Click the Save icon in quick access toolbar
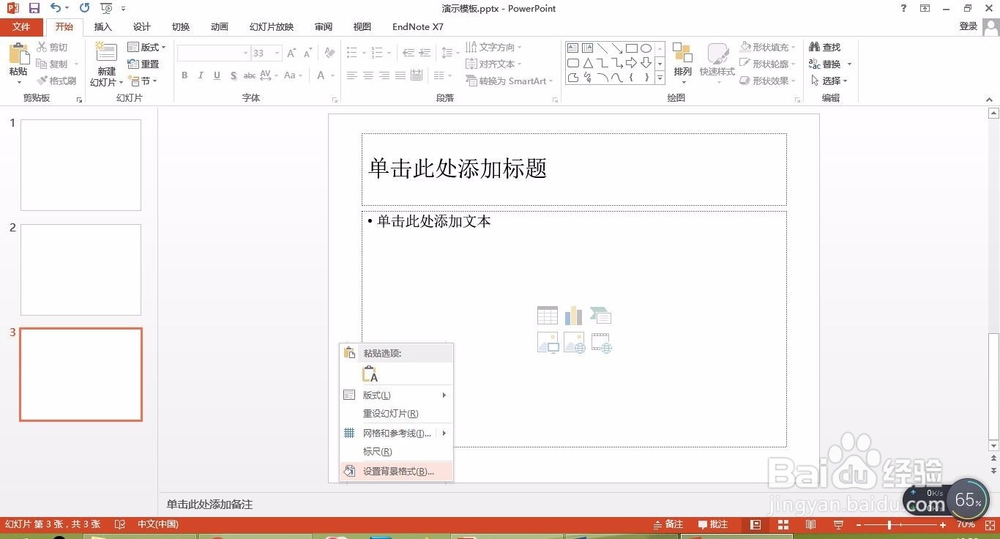Image resolution: width=1000 pixels, height=539 pixels. [34, 8]
